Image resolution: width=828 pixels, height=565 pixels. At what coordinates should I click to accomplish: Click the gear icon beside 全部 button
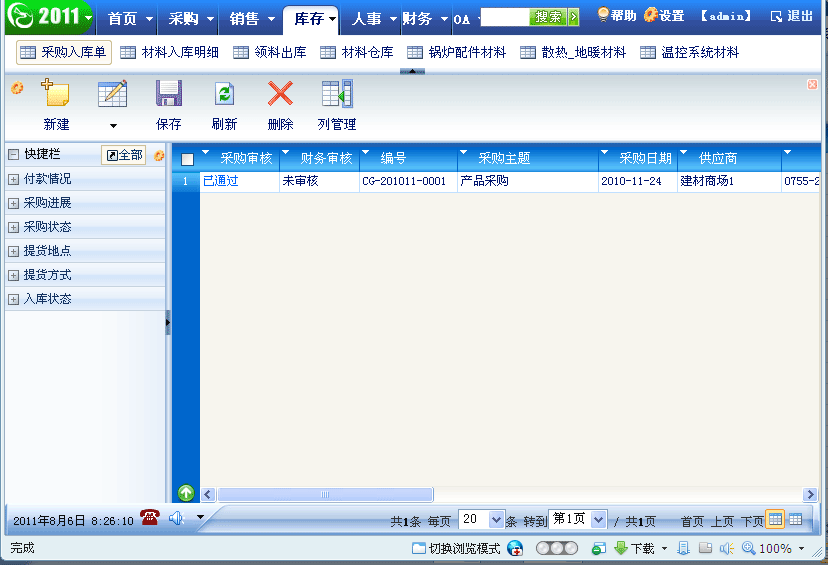pos(159,155)
